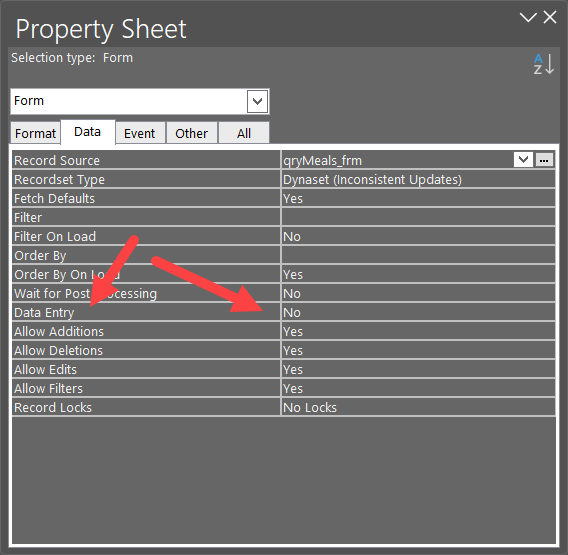Click the empty Filter property field
Image resolution: width=568 pixels, height=555 pixels.
coord(418,217)
